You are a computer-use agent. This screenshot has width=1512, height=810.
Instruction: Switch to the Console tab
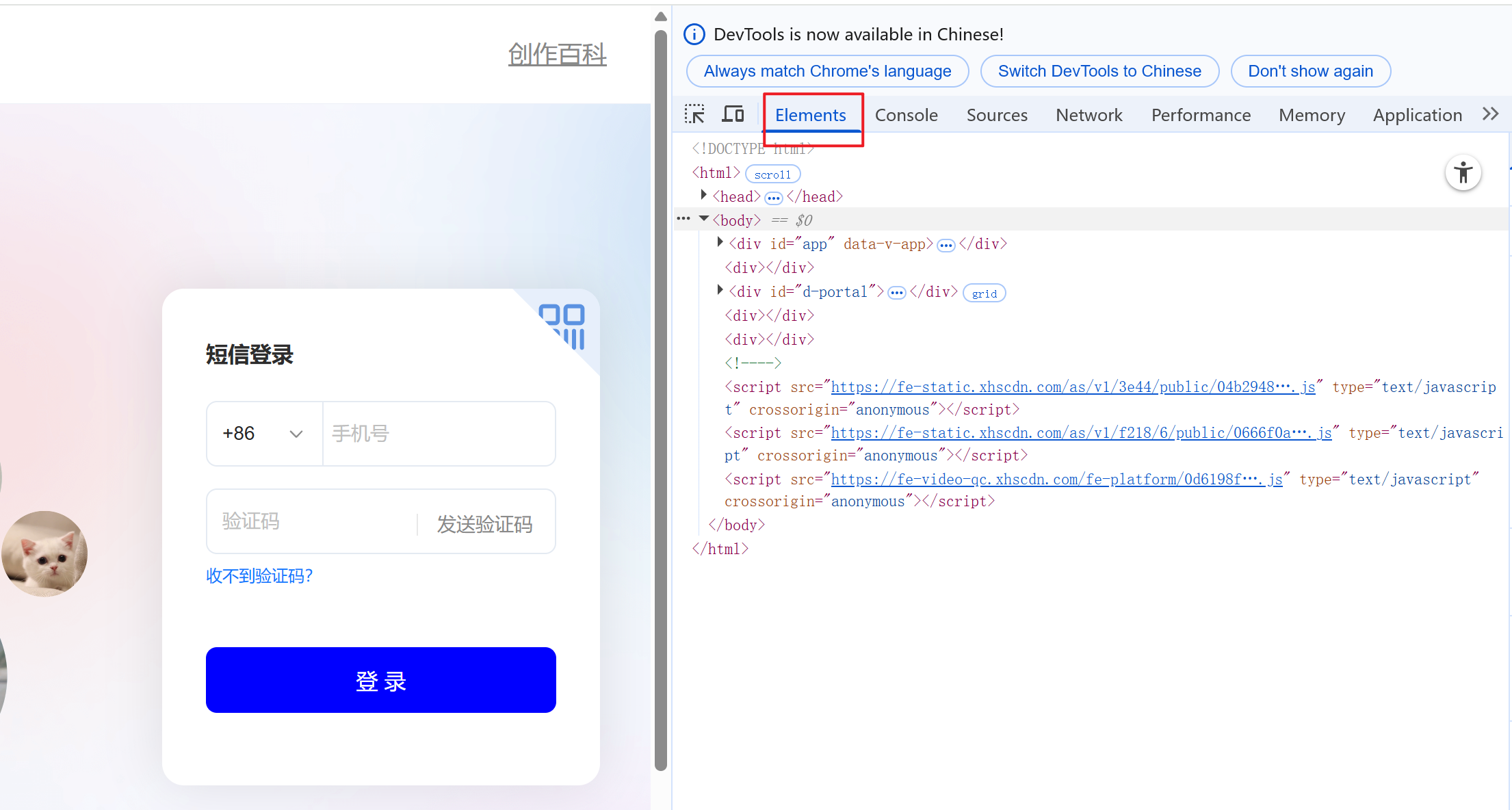(x=906, y=115)
